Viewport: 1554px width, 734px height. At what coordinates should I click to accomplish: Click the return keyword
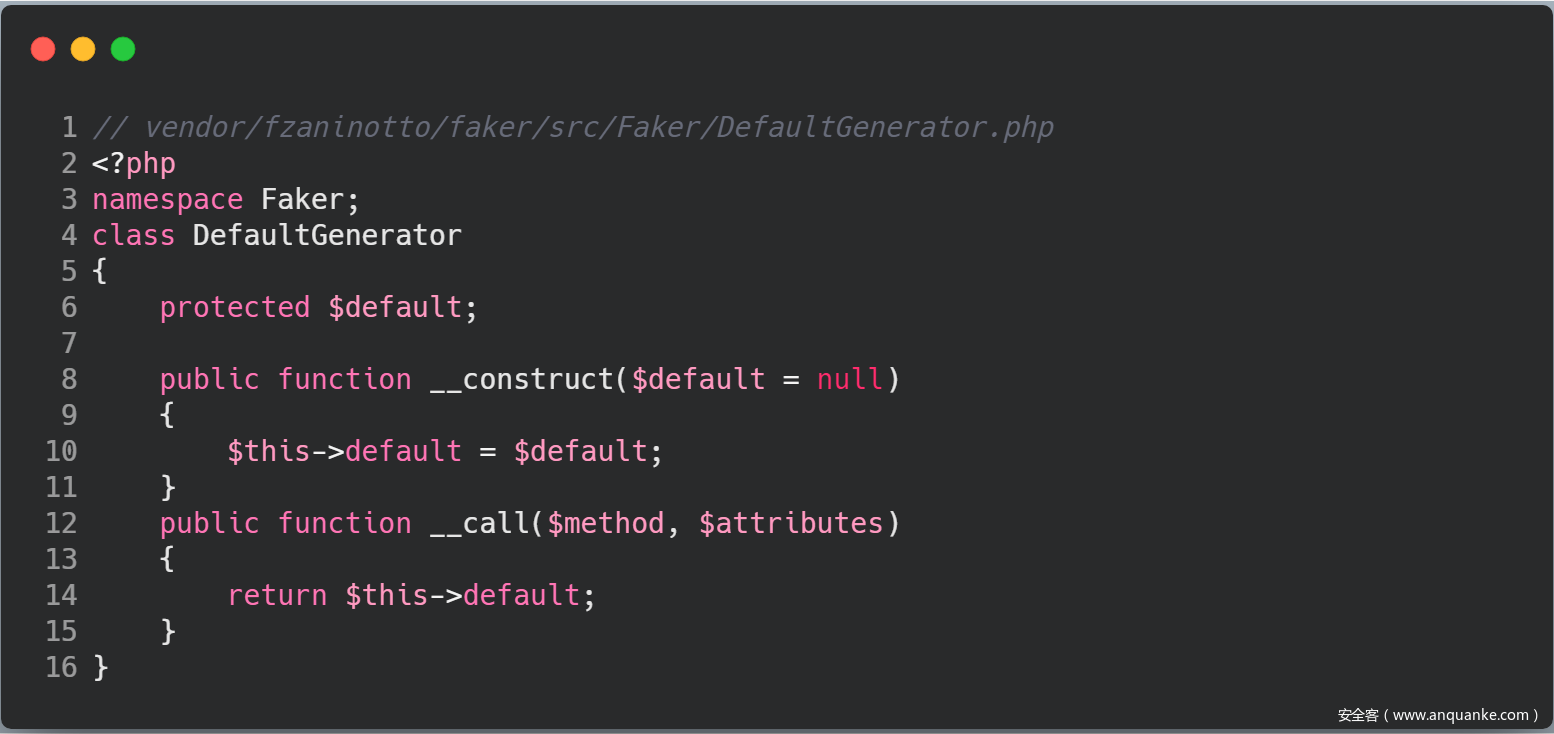click(x=277, y=595)
